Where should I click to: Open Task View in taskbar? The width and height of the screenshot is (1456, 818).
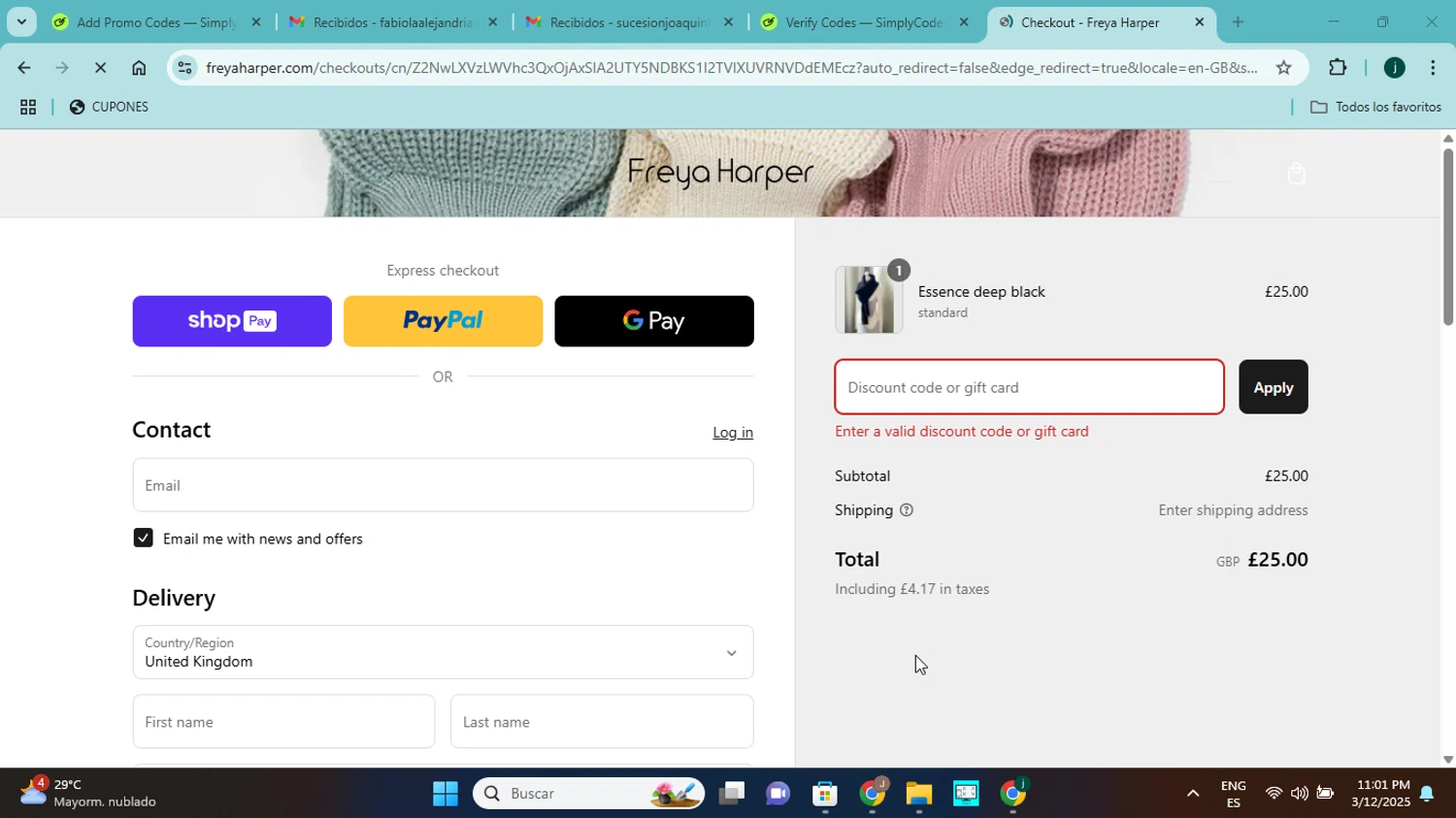pos(732,794)
